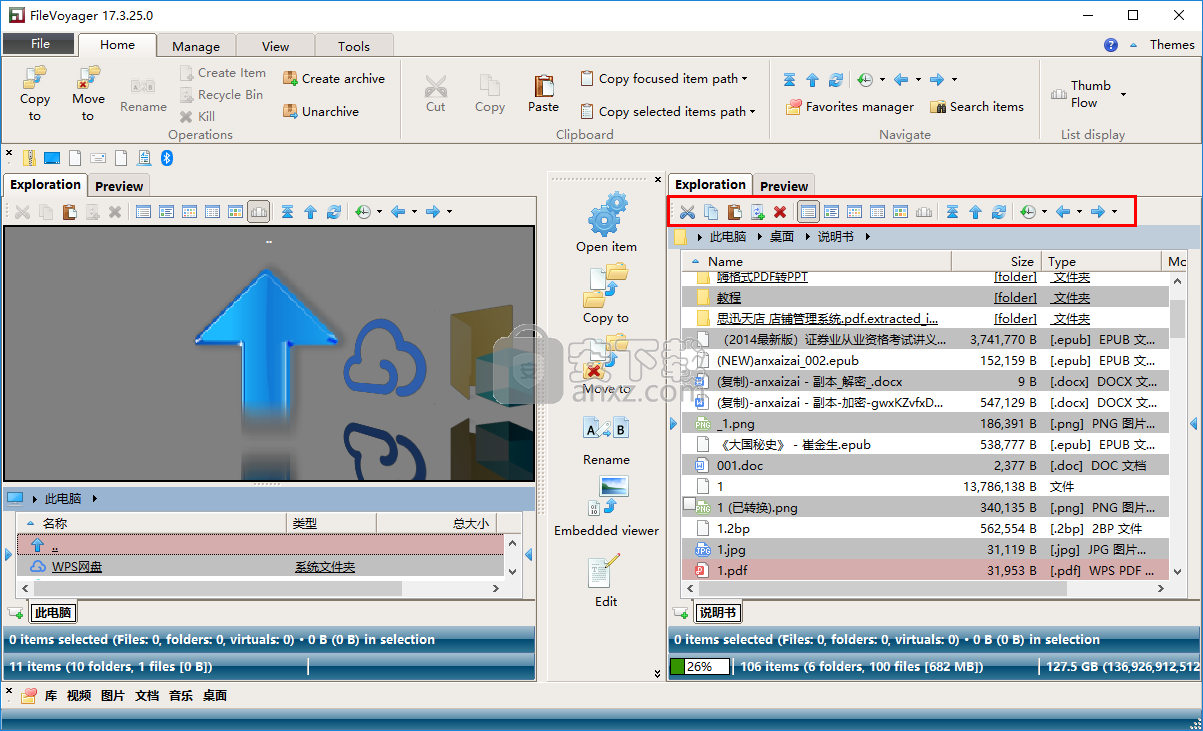Open the 图片 favorite link
Screen dimensions: 1203x731
click(113, 695)
